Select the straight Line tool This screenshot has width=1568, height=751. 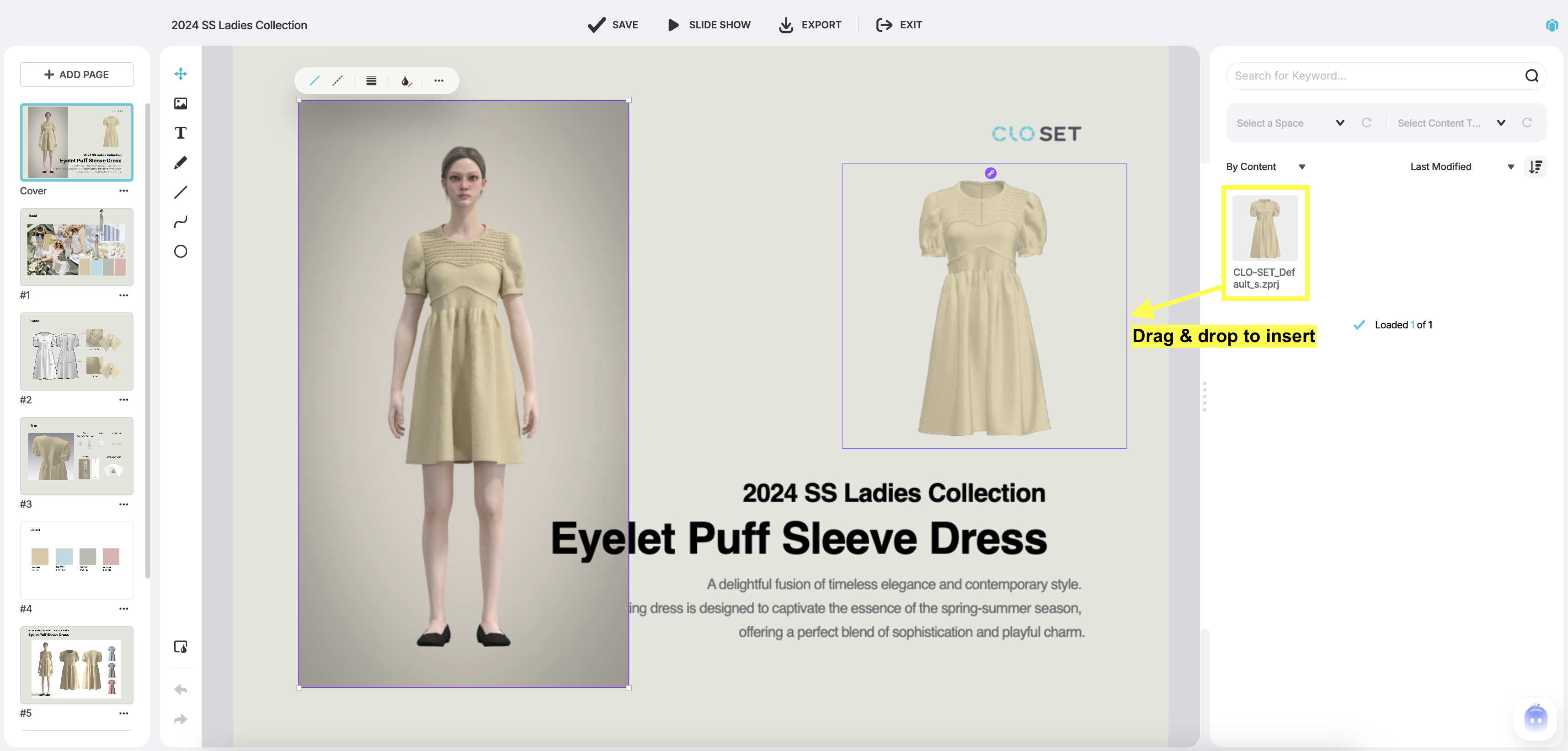pos(180,193)
